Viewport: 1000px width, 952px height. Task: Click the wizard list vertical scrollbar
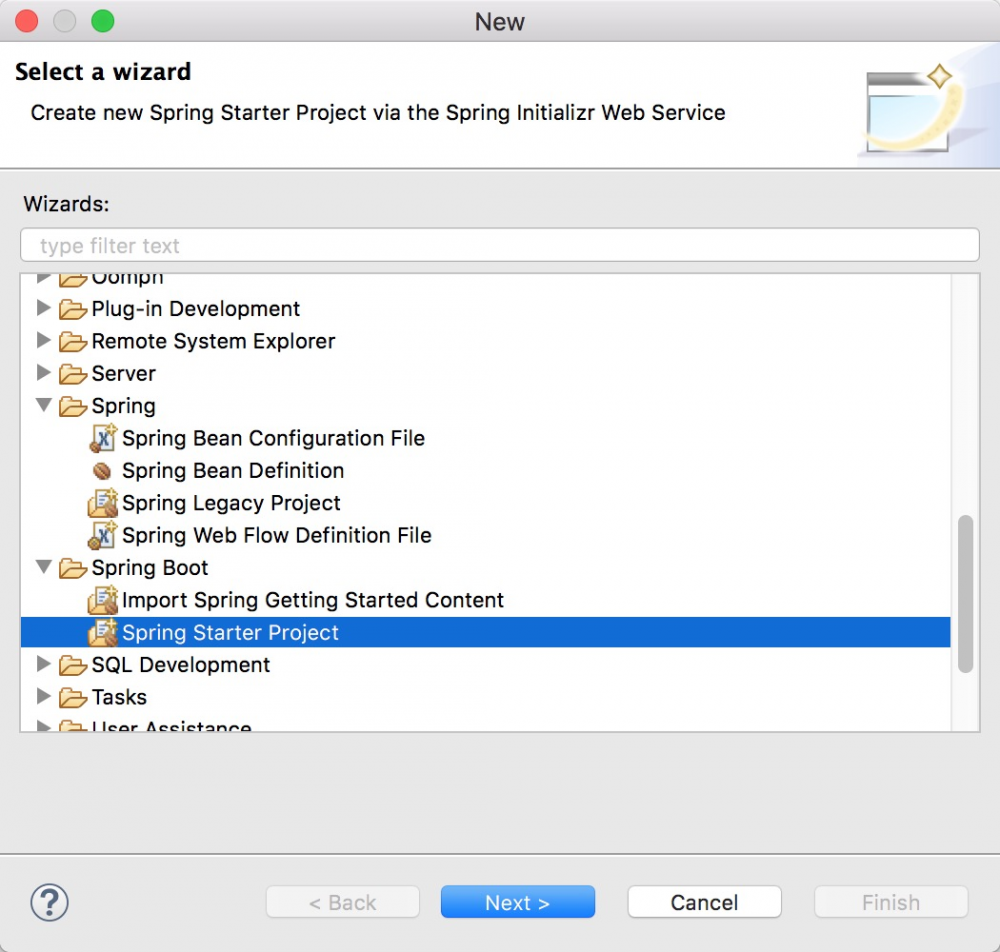[965, 592]
